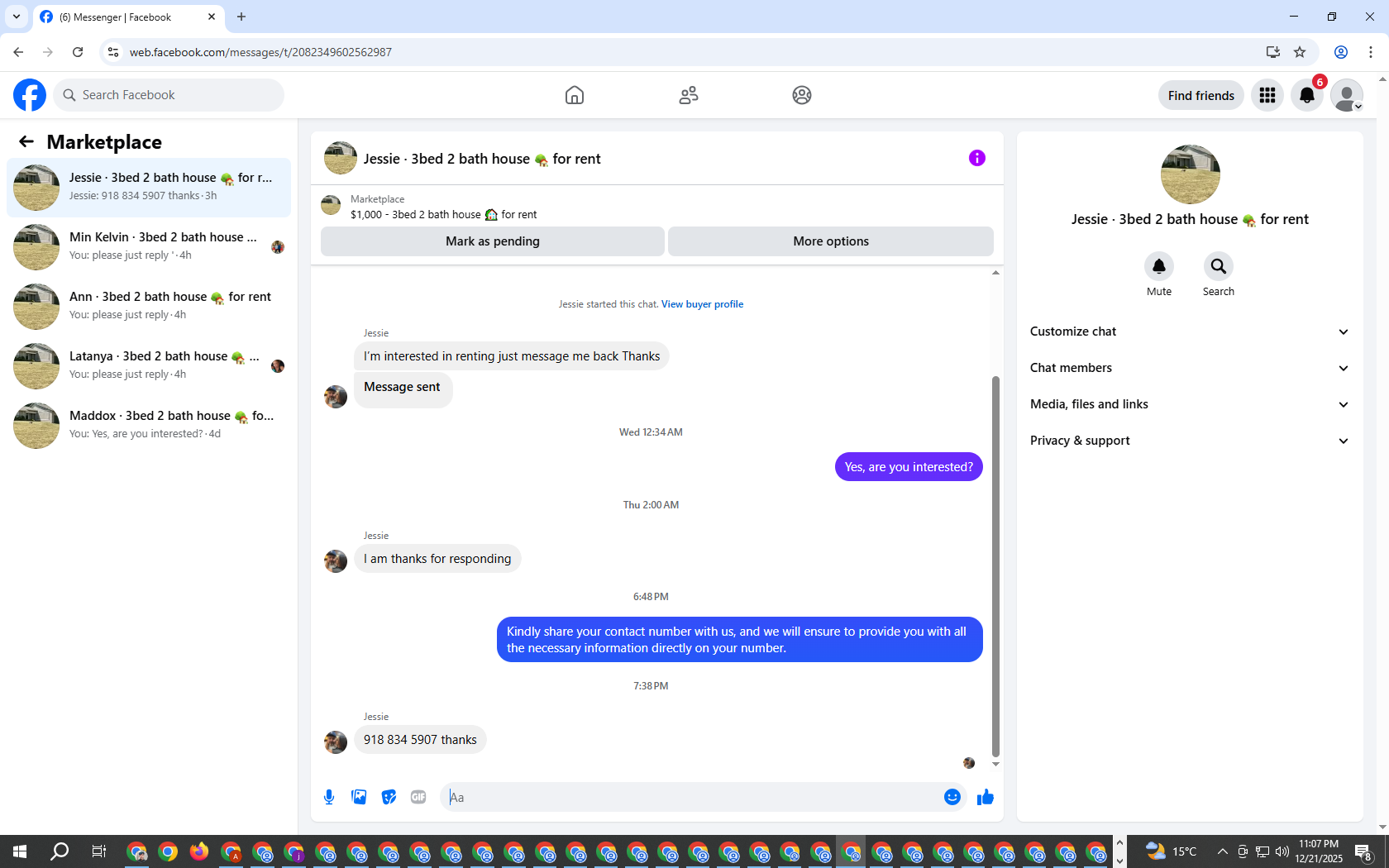Open Task View on the taskbar
The height and width of the screenshot is (868, 1389).
98,851
